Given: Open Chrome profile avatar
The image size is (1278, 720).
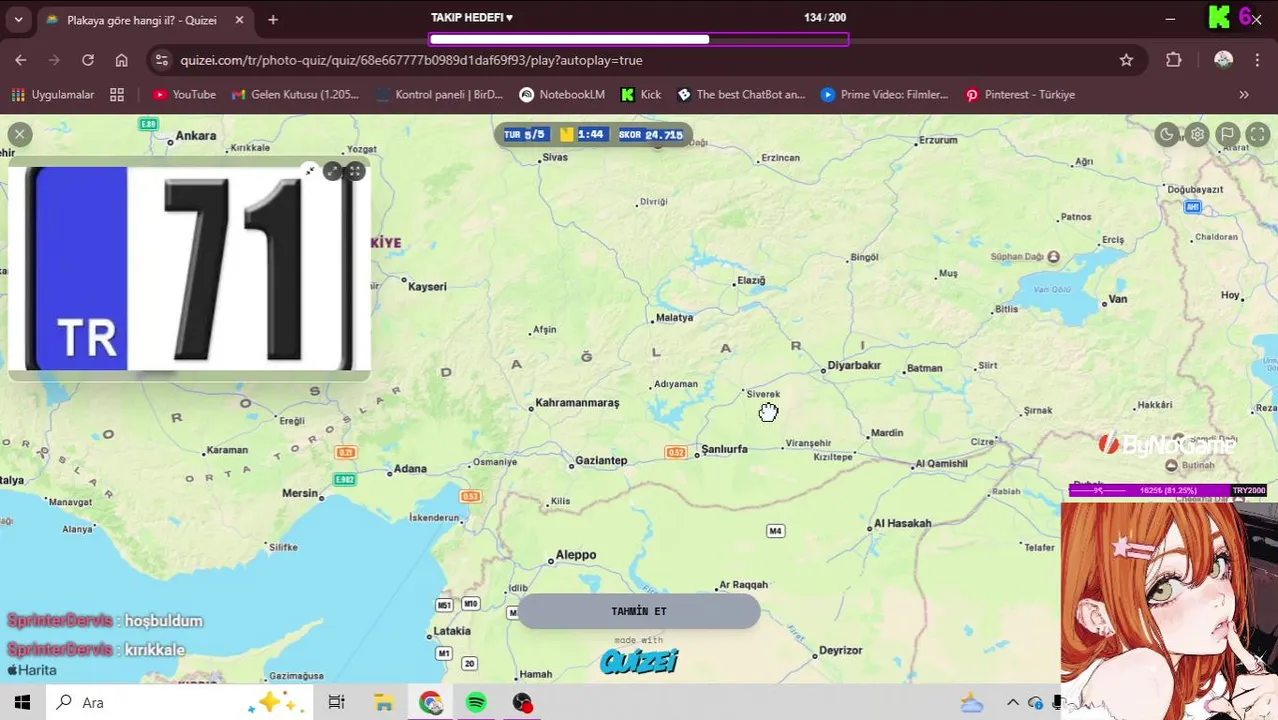Looking at the screenshot, I should (x=1223, y=60).
